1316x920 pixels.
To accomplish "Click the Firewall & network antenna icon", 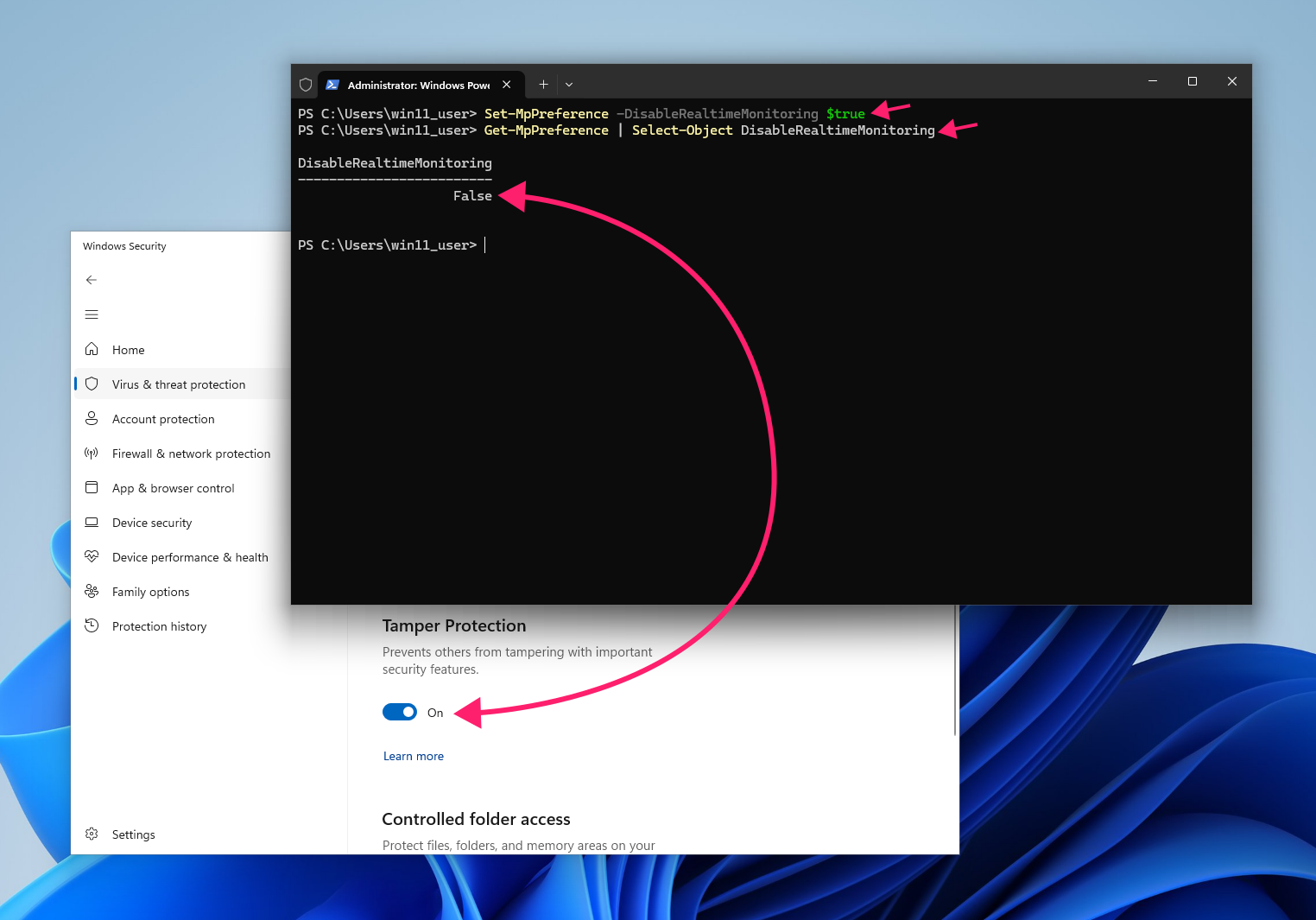I will (92, 453).
